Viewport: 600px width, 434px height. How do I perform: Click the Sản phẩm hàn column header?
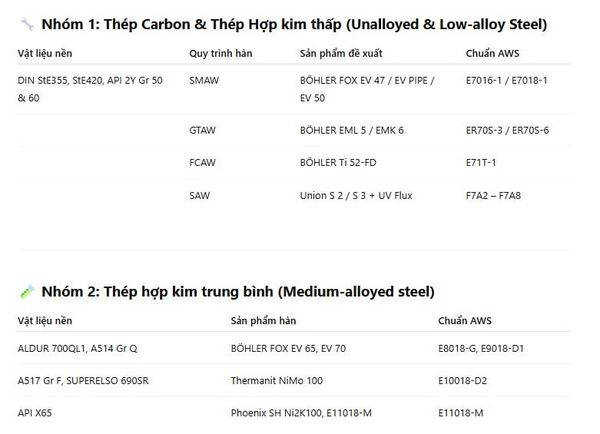pos(263,321)
